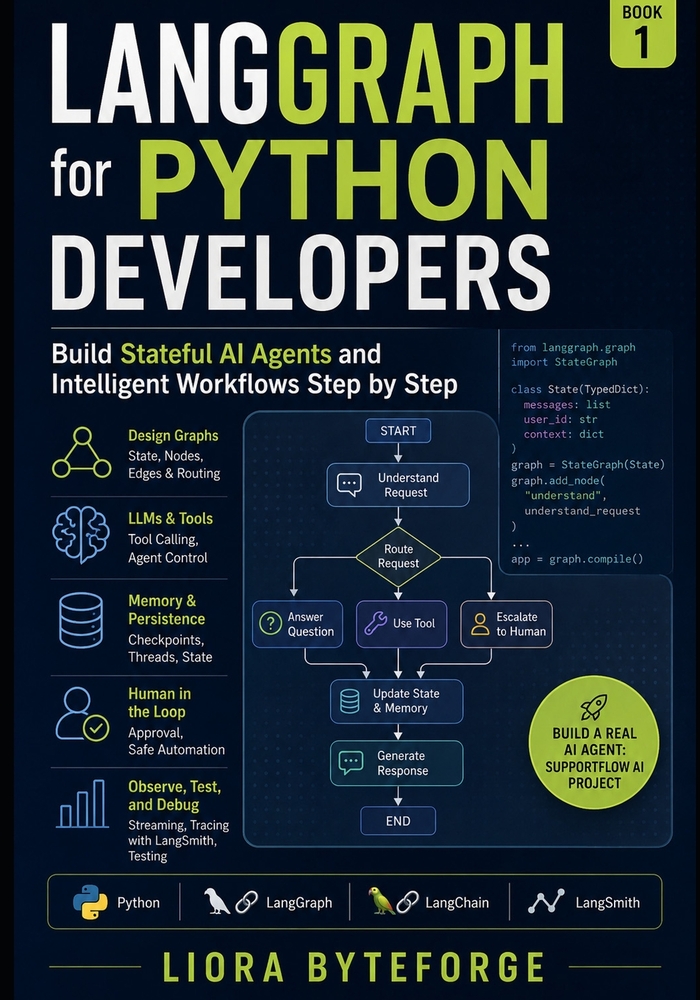
Task: Click 'State, Nodes, Edges & Routing' text
Action: [x=173, y=464]
